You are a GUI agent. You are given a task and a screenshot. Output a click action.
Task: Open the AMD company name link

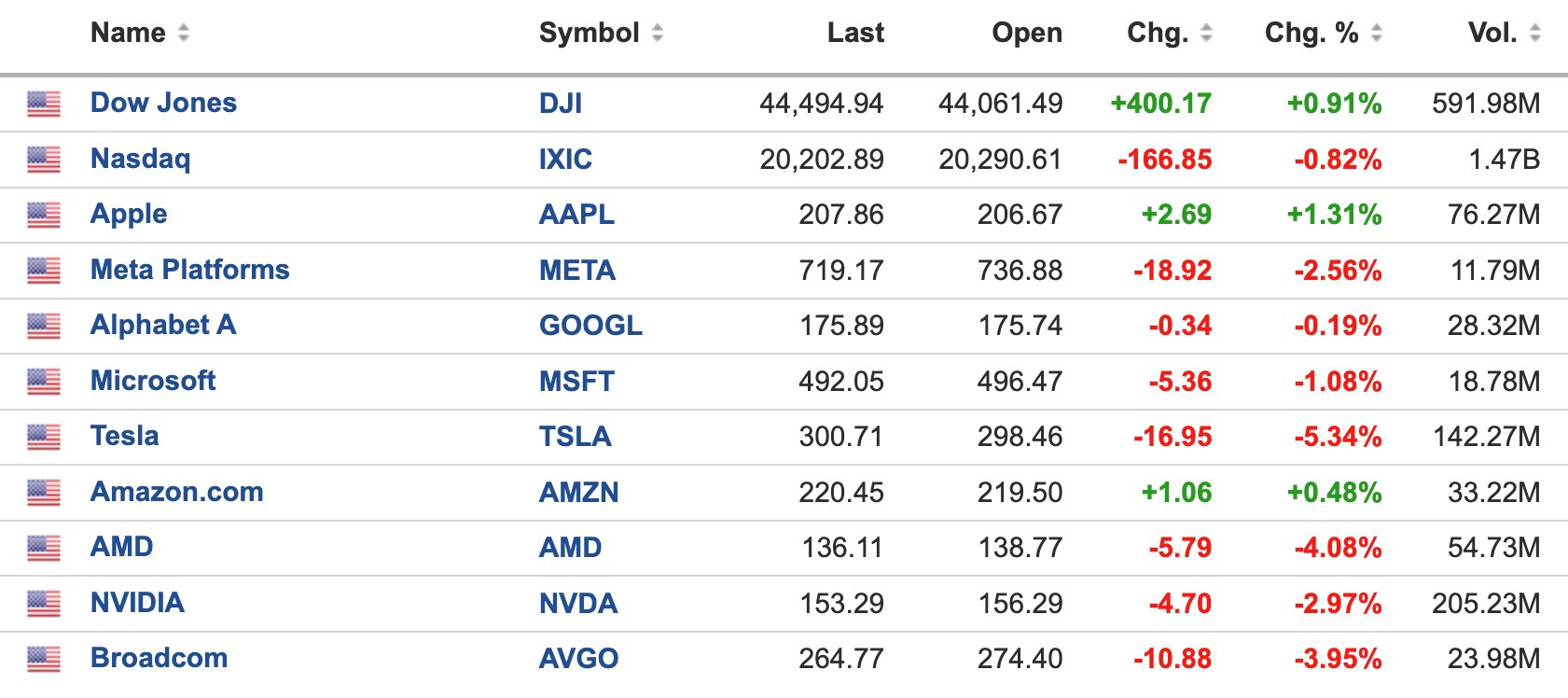pos(121,547)
